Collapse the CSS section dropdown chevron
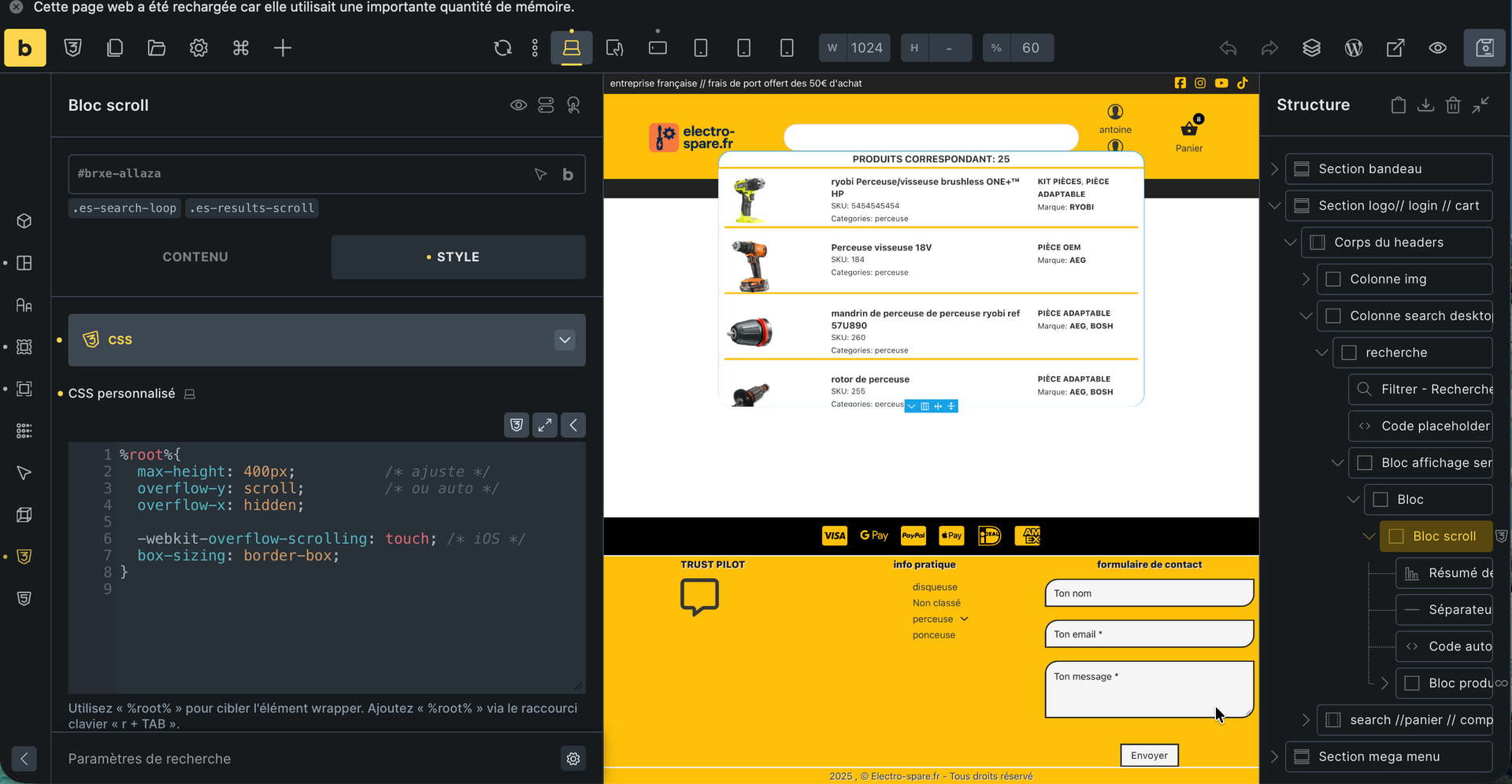Viewport: 1512px width, 784px height. [565, 340]
